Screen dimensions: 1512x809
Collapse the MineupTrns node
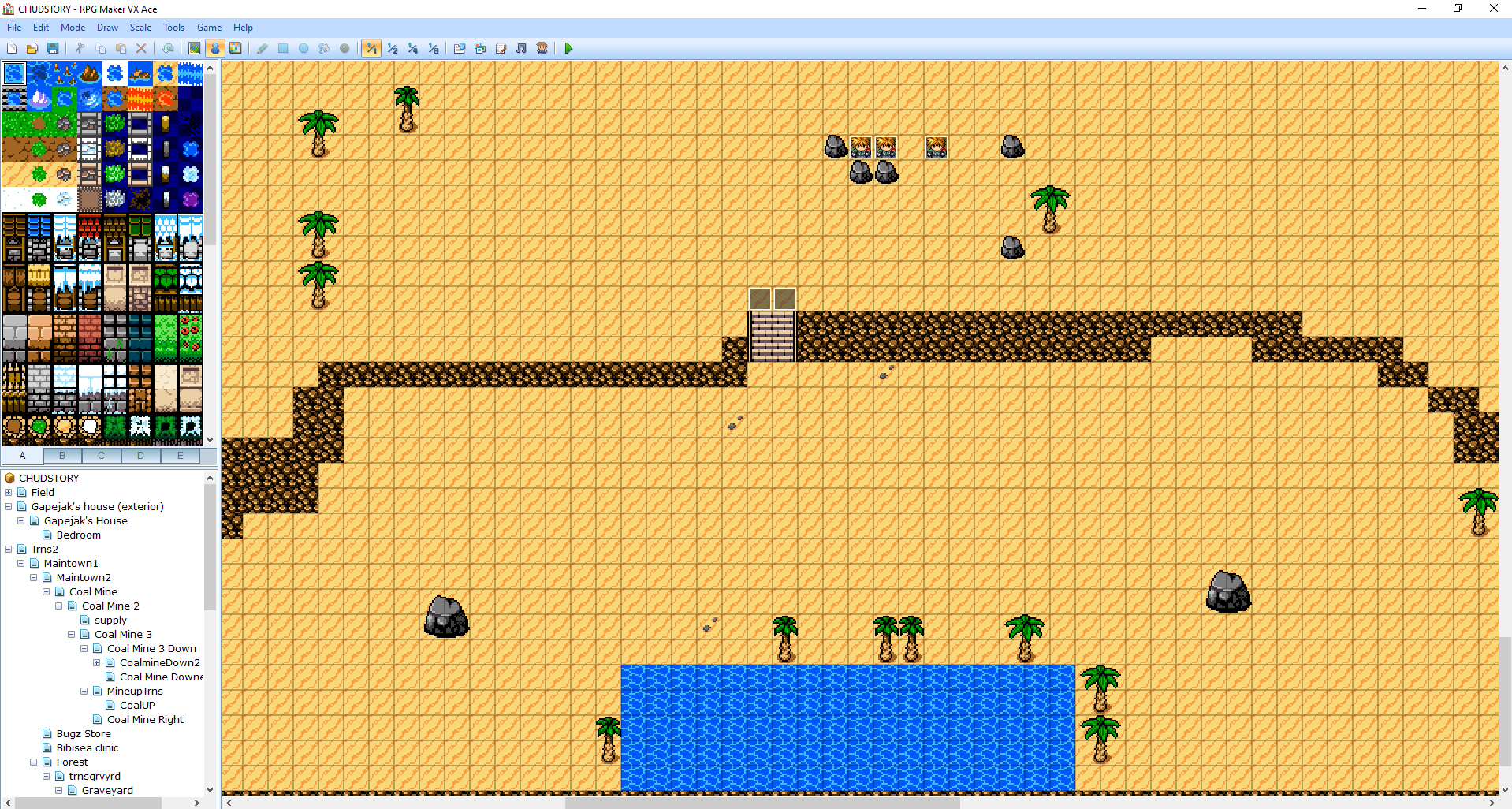pos(84,692)
